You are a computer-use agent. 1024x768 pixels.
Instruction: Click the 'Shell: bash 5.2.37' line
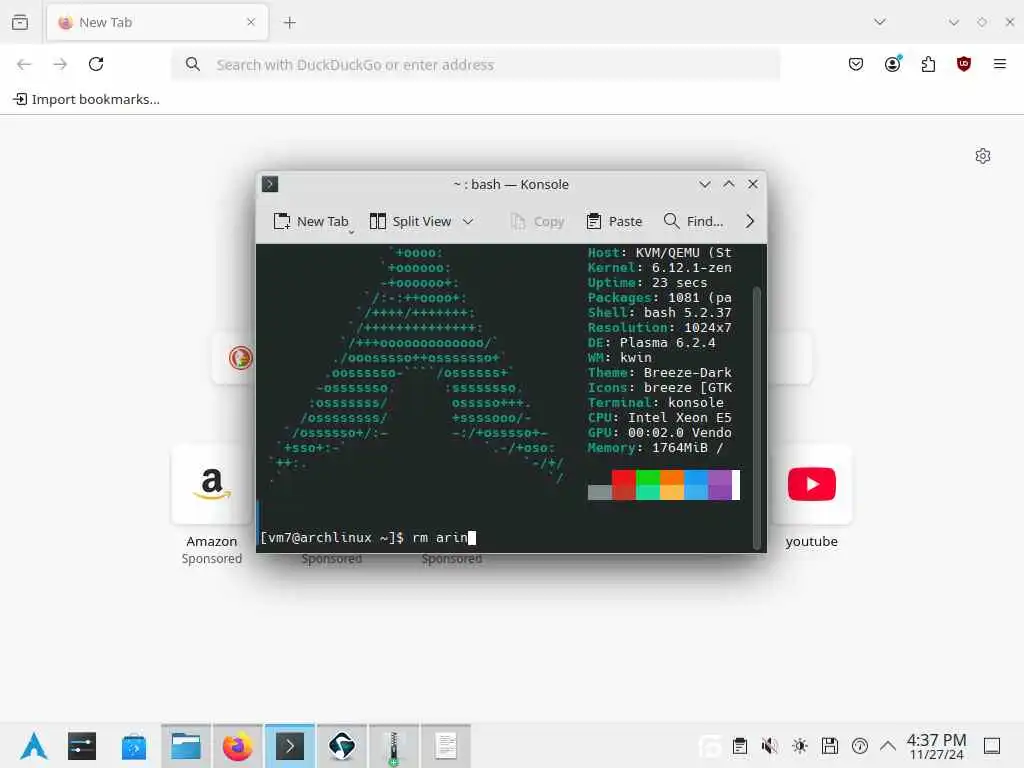(x=660, y=313)
